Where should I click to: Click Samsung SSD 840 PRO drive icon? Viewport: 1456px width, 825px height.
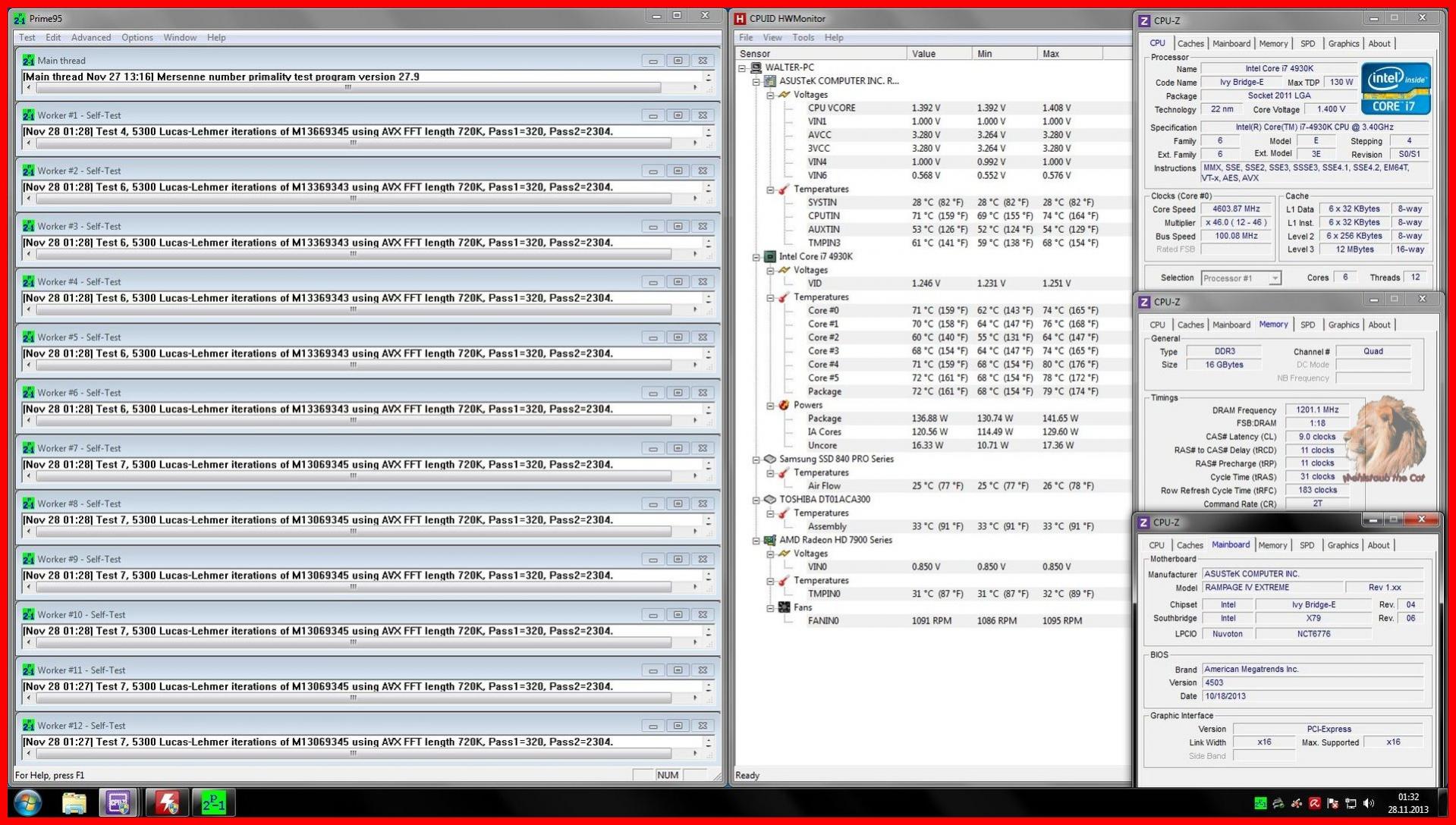pos(770,459)
